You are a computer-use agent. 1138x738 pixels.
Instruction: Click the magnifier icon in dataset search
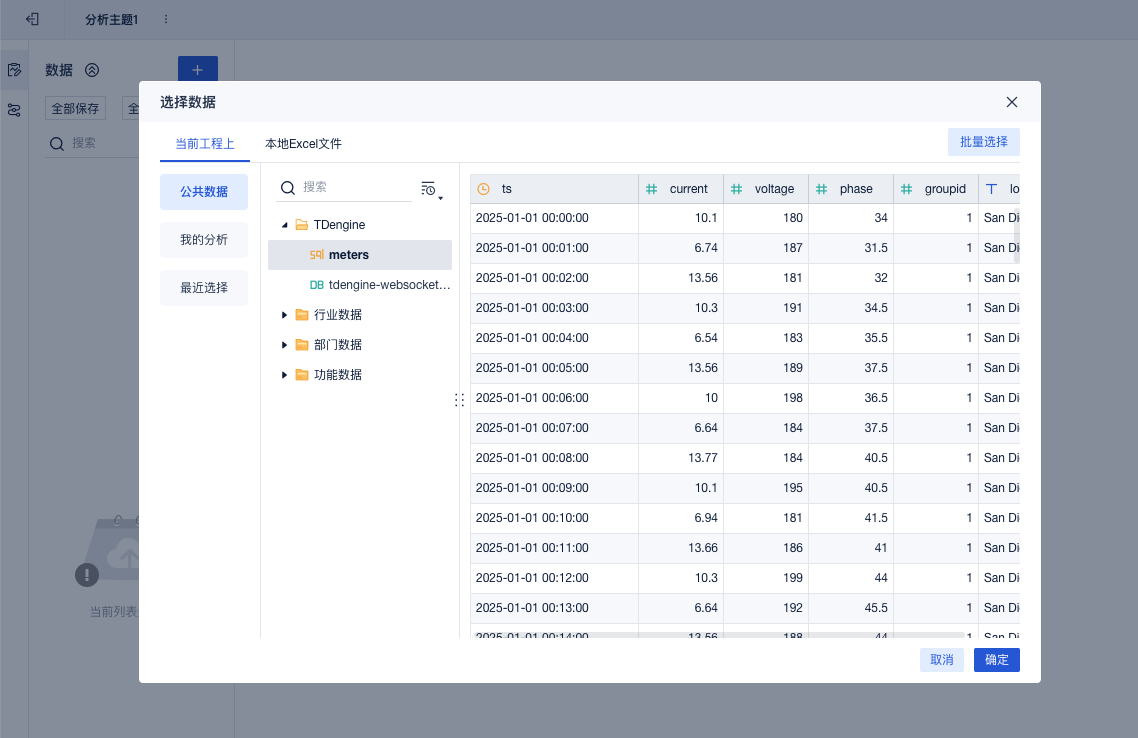point(287,188)
